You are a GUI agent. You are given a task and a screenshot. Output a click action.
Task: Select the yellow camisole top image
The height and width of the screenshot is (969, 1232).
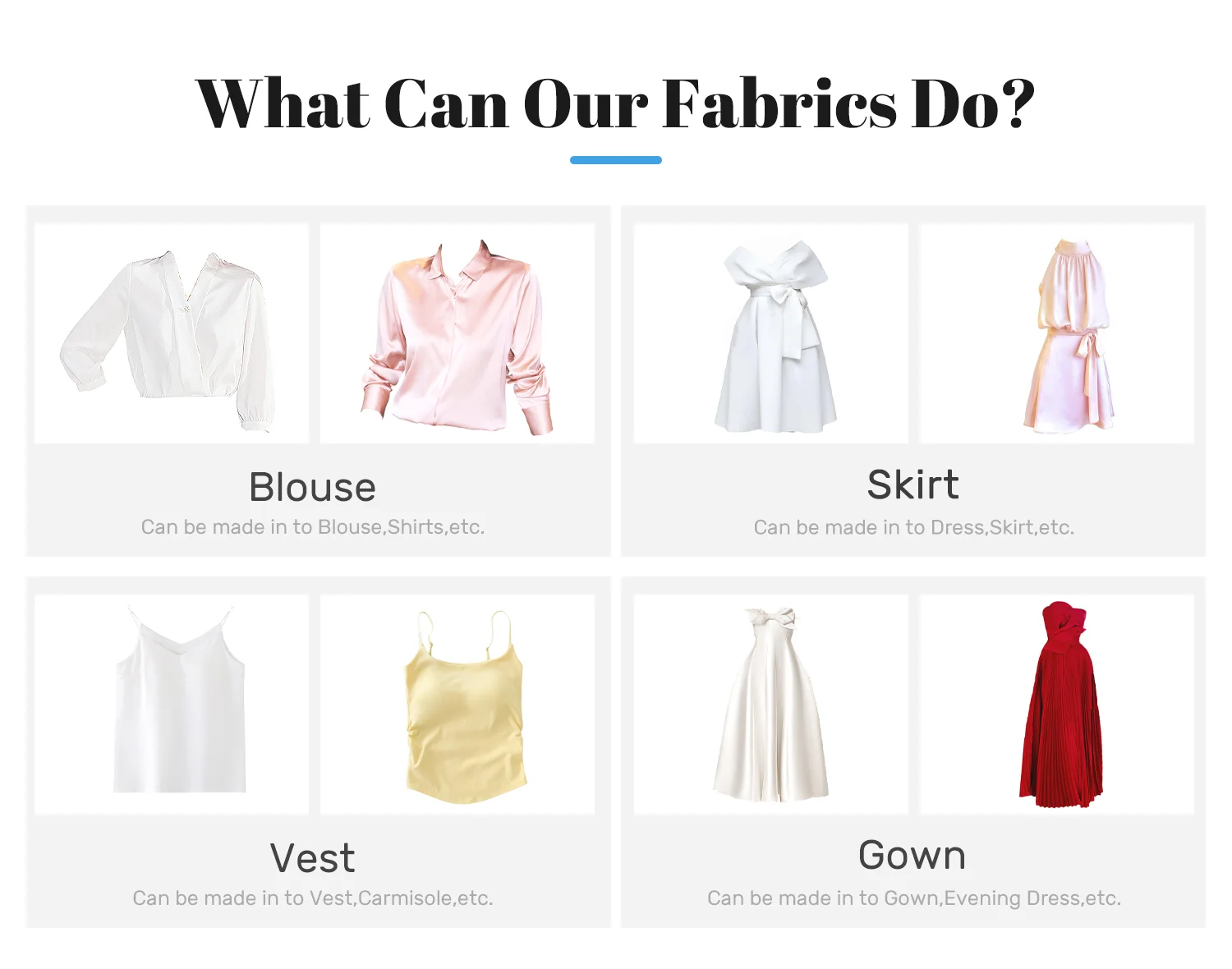(457, 705)
